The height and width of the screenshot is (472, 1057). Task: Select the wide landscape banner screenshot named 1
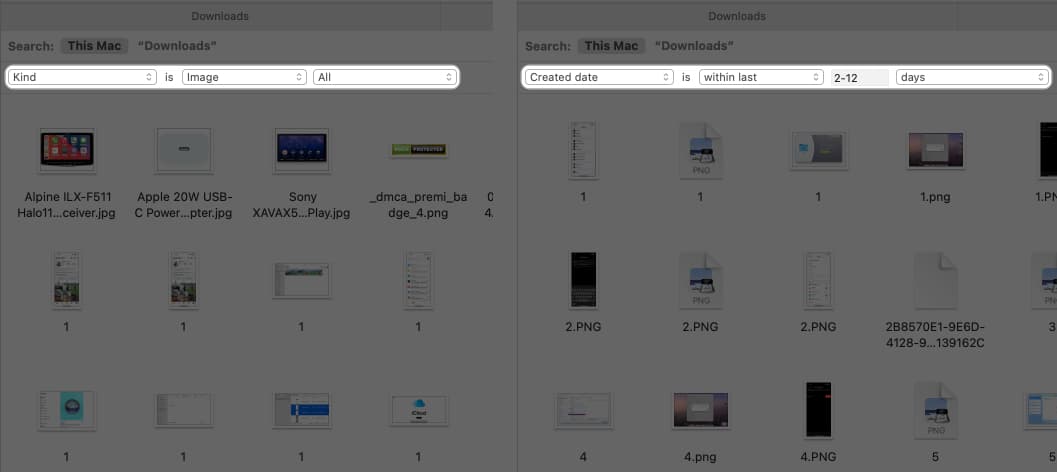pyautogui.click(x=301, y=280)
